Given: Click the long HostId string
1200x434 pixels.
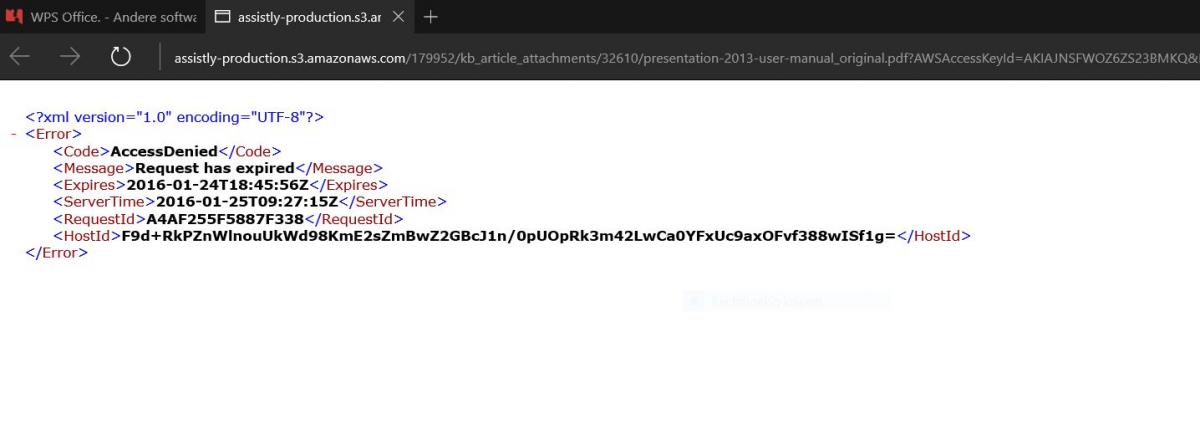Looking at the screenshot, I should click(x=509, y=236).
